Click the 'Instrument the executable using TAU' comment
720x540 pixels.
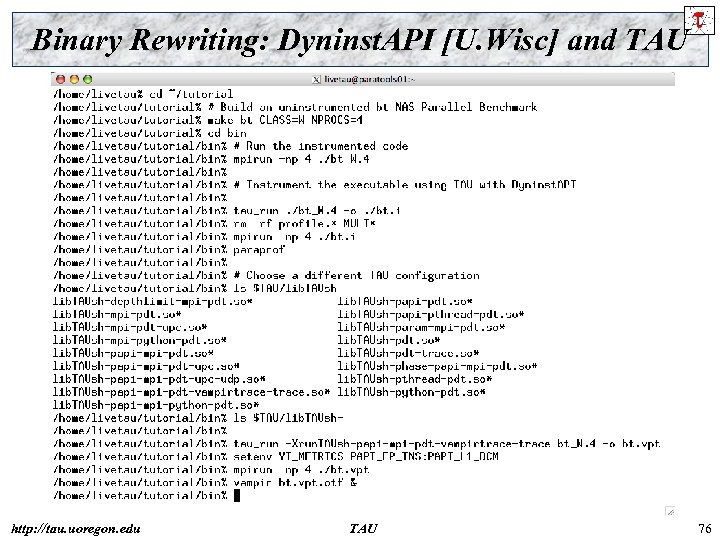click(405, 185)
